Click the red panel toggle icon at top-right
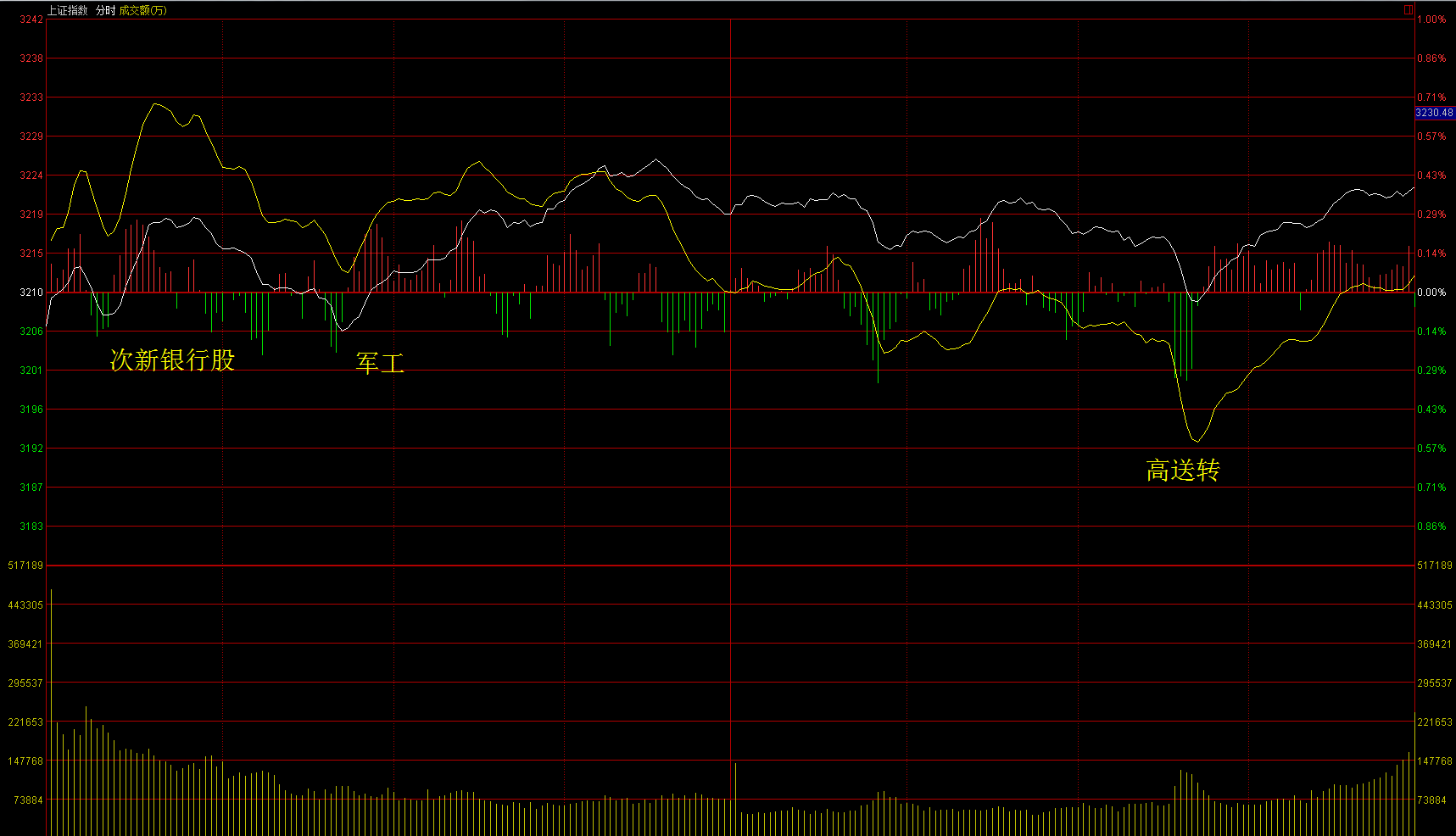The height and width of the screenshot is (836, 1456). [x=1408, y=10]
